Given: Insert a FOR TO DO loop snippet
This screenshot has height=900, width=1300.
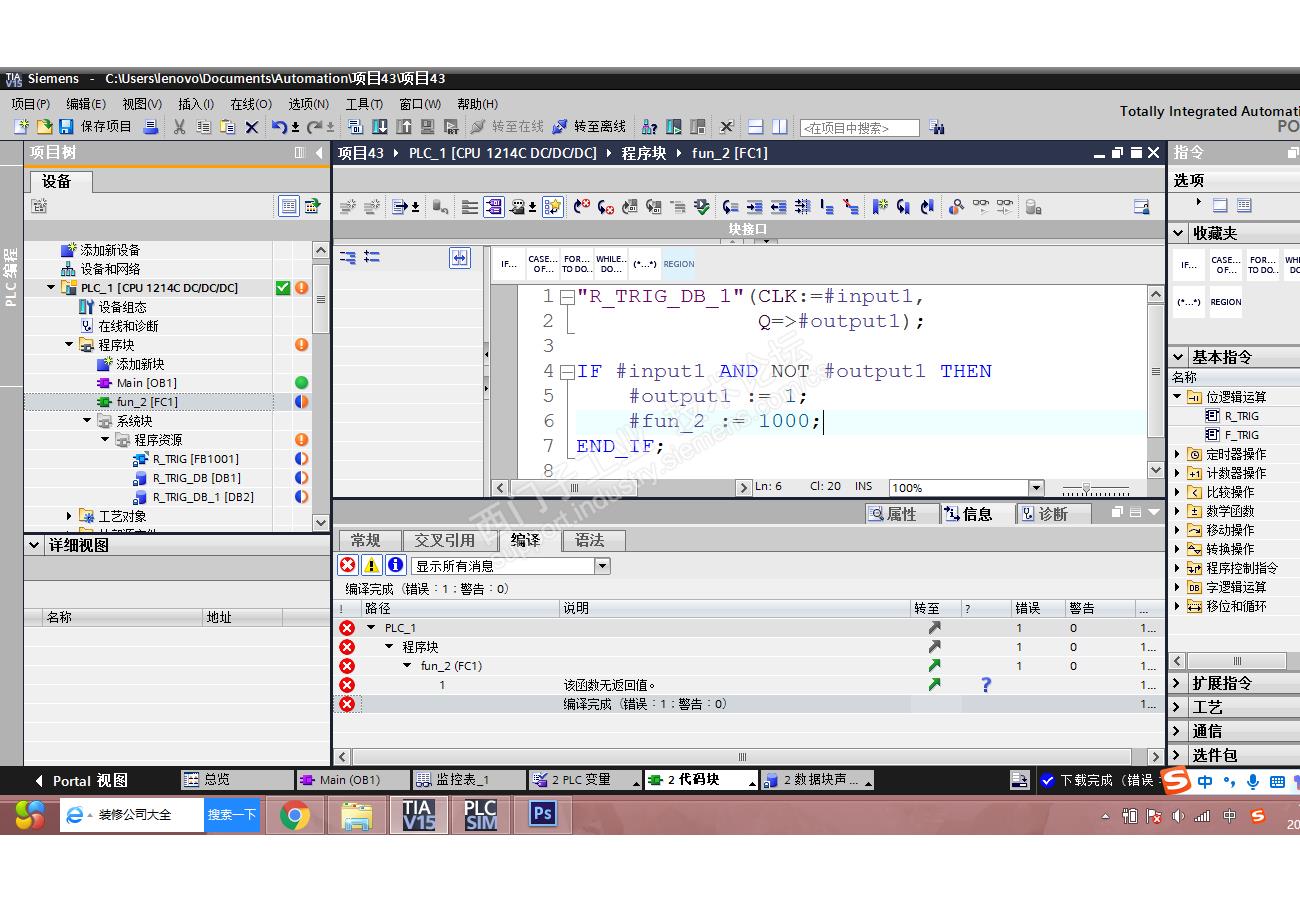Looking at the screenshot, I should pos(576,264).
